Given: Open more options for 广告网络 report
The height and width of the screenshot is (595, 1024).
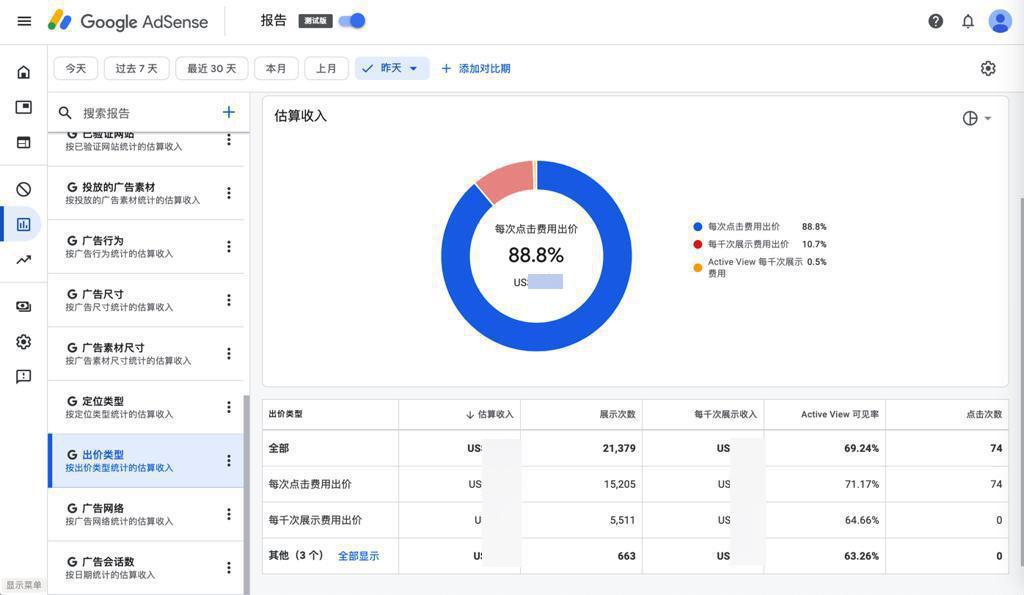Looking at the screenshot, I should [x=229, y=514].
